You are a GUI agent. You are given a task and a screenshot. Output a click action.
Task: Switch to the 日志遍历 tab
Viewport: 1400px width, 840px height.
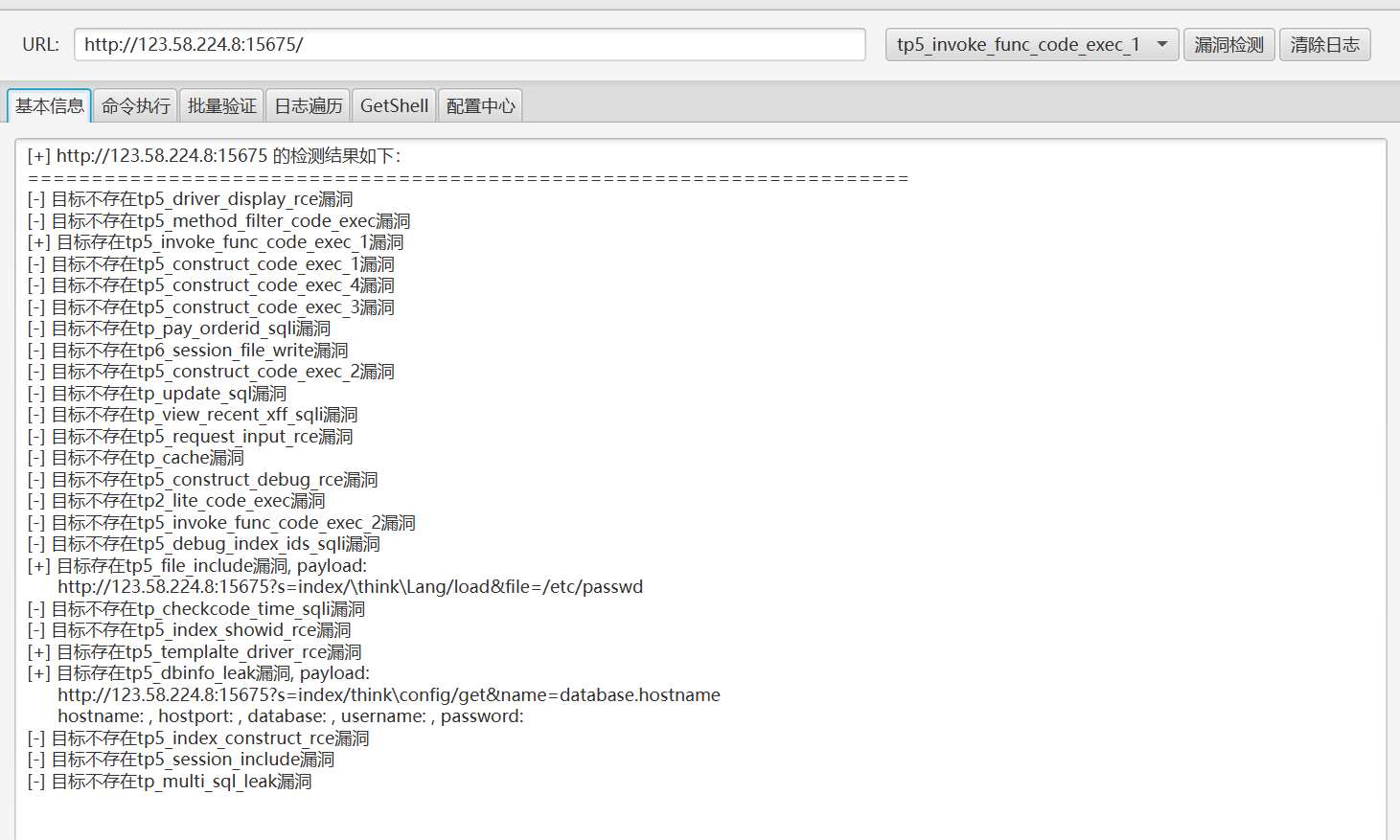pos(309,106)
